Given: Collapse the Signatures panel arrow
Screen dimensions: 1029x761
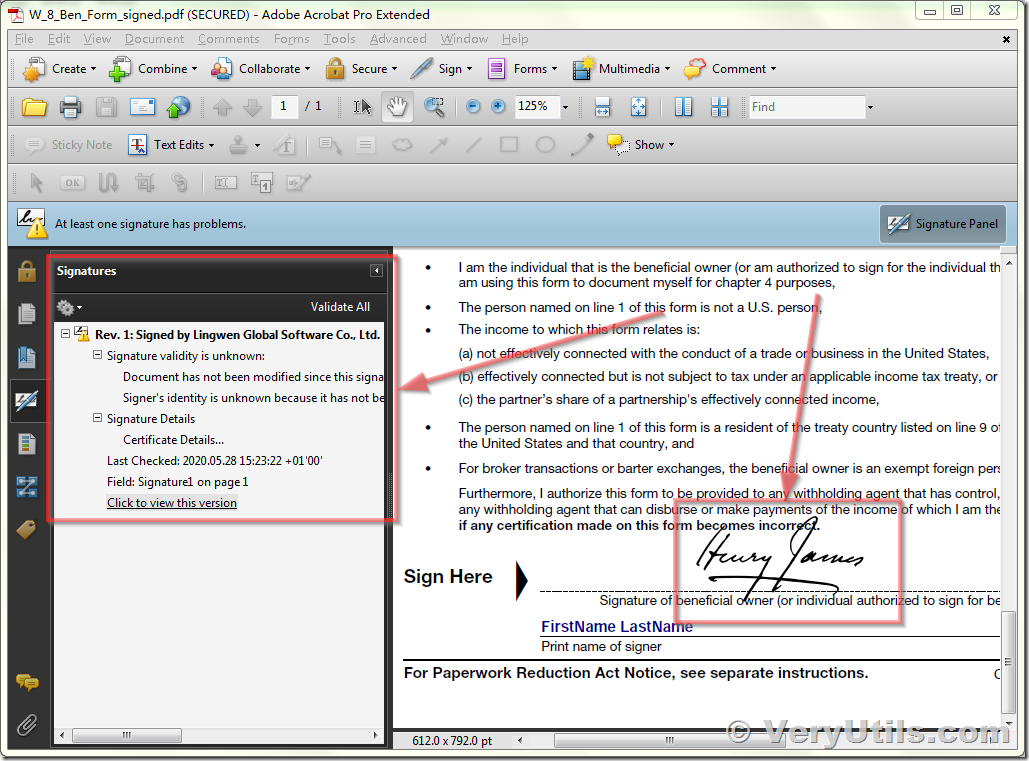Looking at the screenshot, I should point(376,270).
